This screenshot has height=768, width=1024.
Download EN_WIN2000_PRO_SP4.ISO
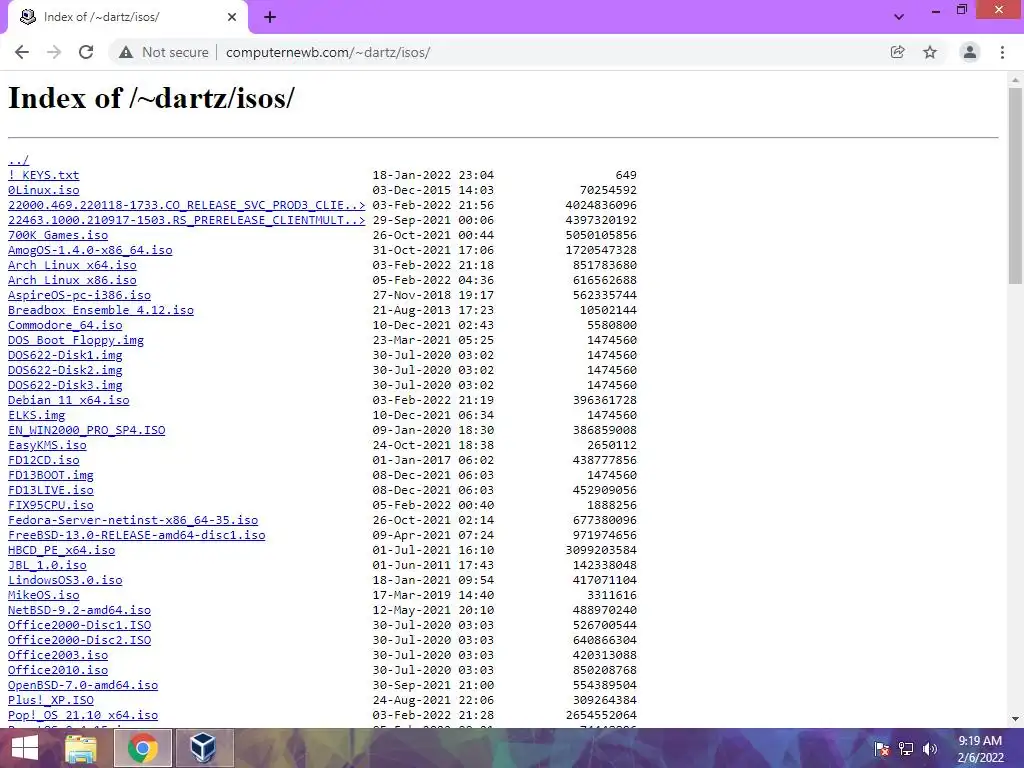click(86, 430)
